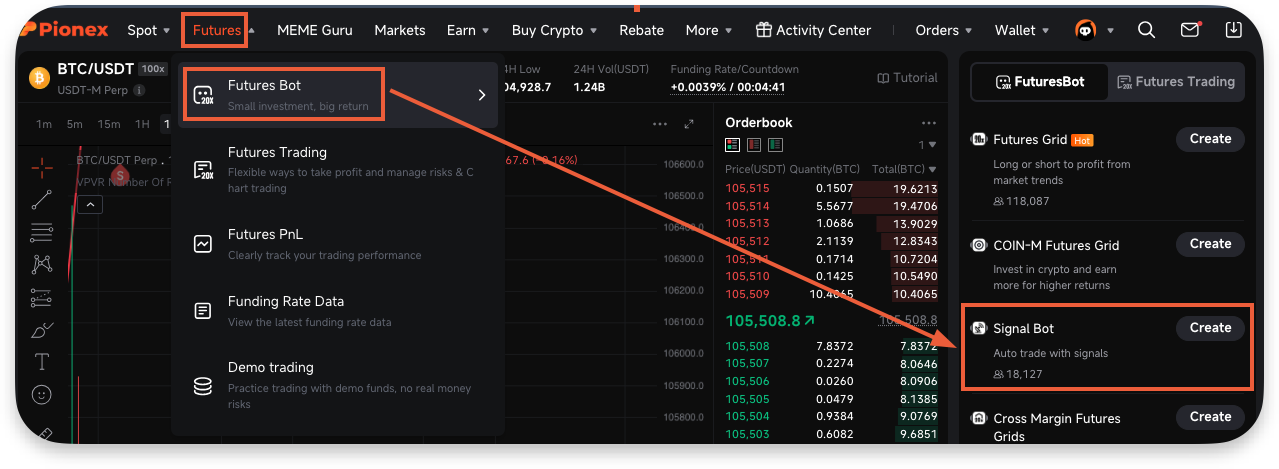Switch to the Futures Trading tab

1176,82
